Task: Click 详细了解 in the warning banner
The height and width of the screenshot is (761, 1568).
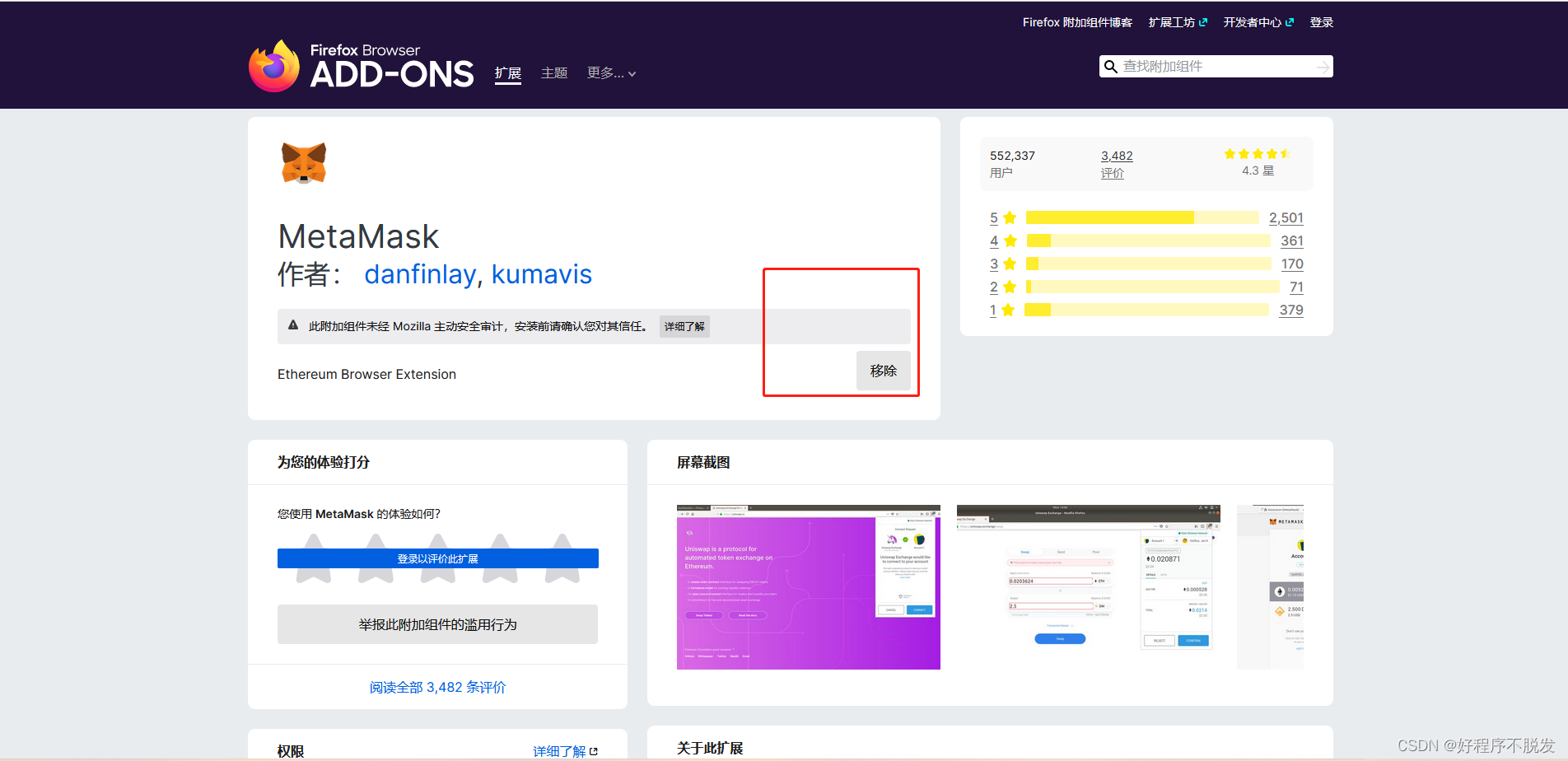Action: click(x=684, y=326)
